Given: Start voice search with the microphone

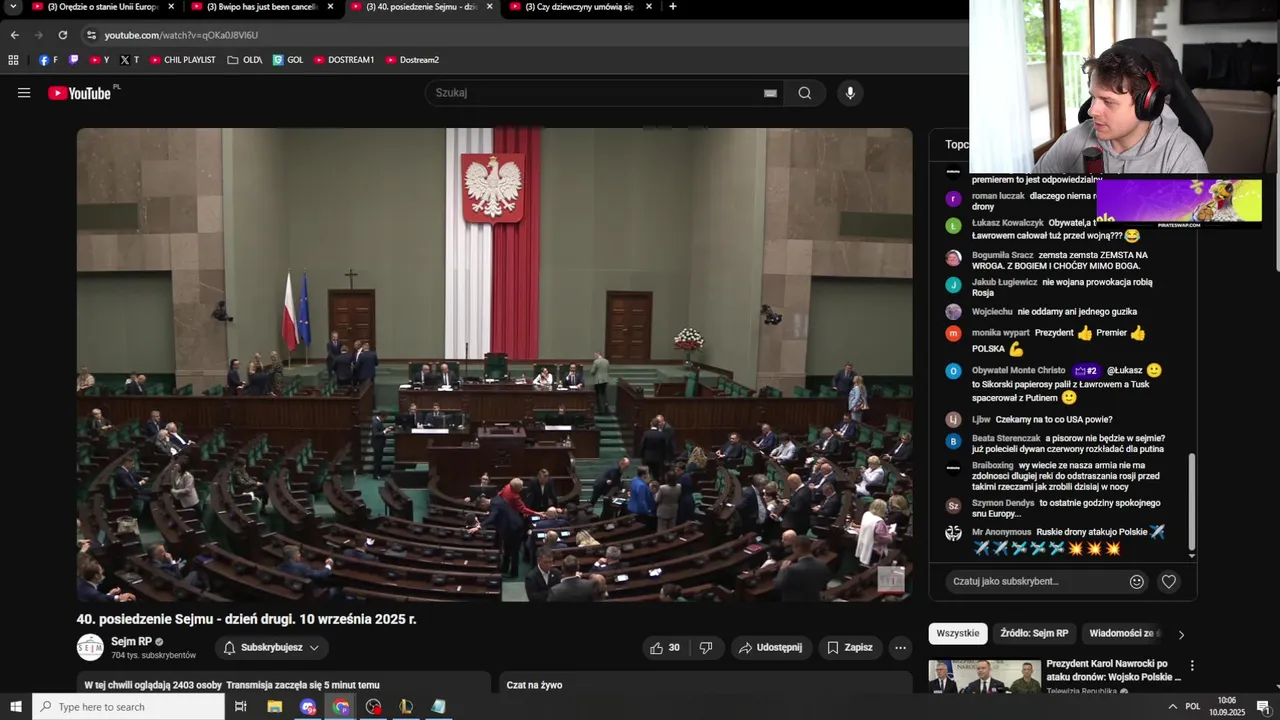Looking at the screenshot, I should point(850,93).
